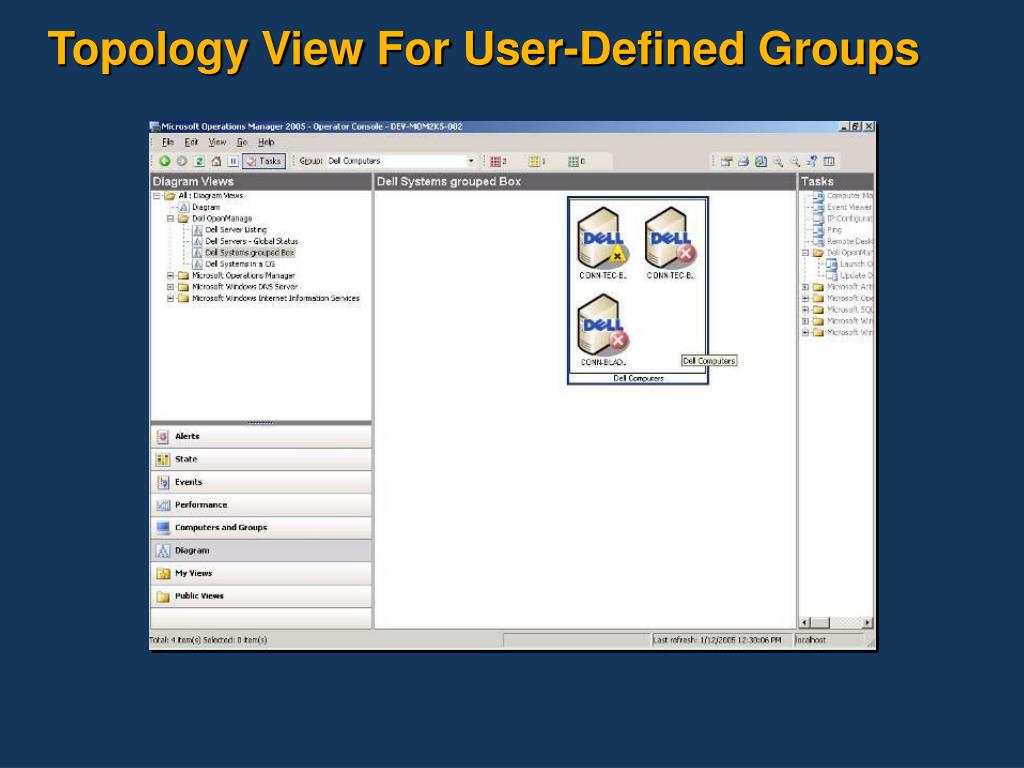Expand the Microsoft SQL folder in Tasks
This screenshot has height=768, width=1024.
pos(806,310)
